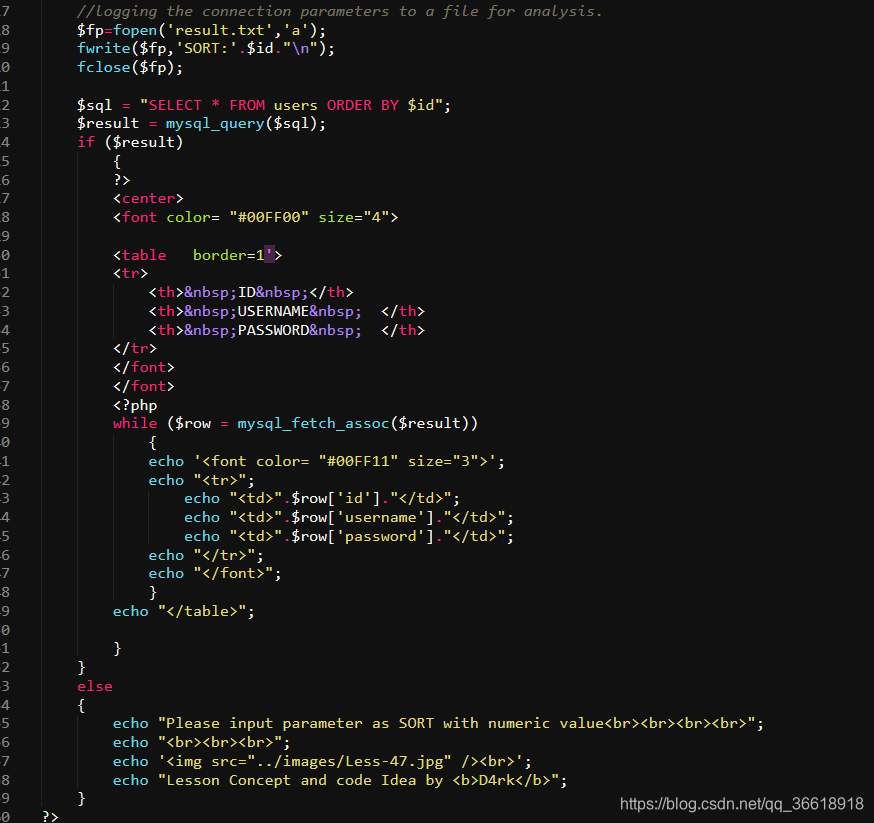Click the closing </tr> tag line
This screenshot has height=823, width=874.
click(135, 349)
